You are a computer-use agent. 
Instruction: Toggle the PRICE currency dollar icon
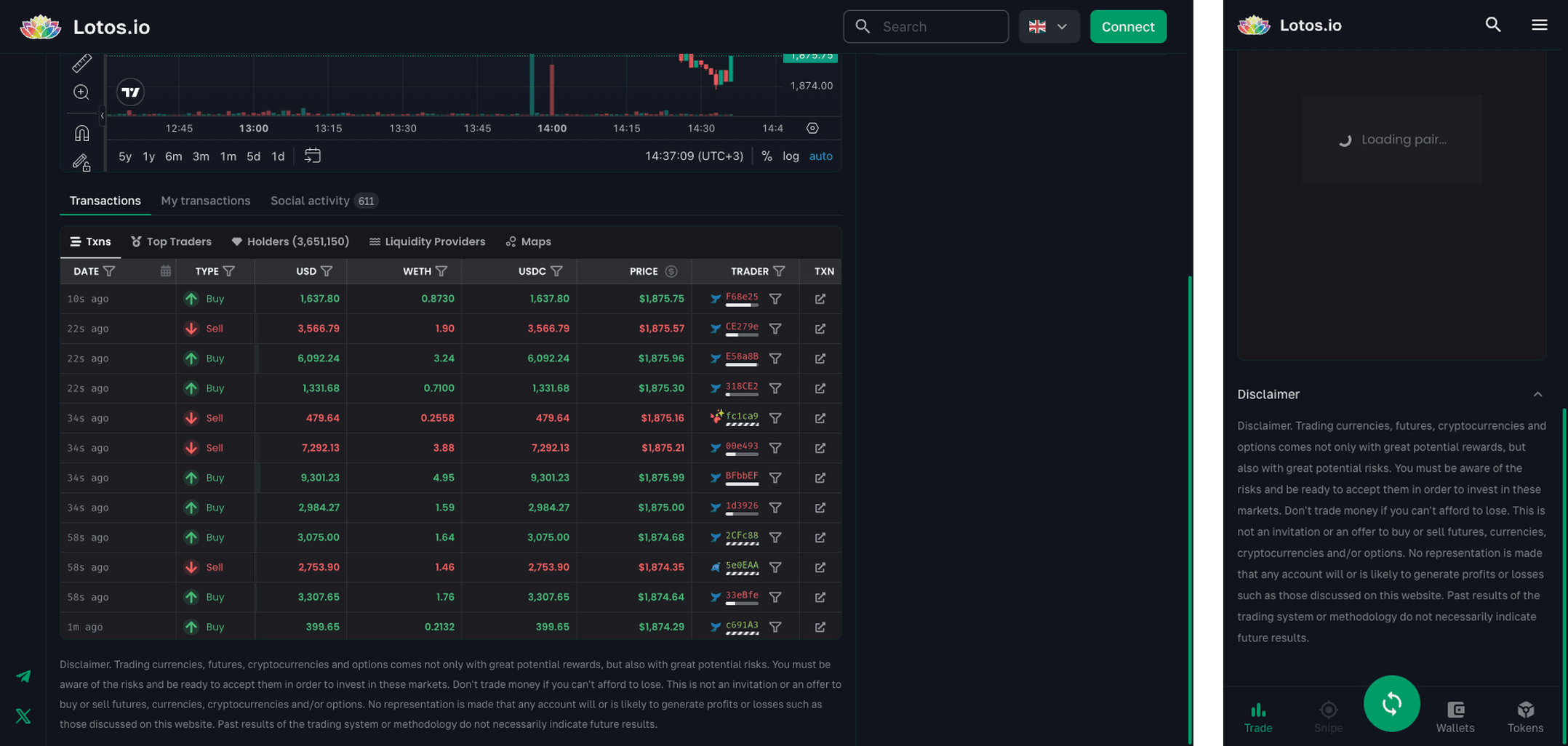coord(671,271)
